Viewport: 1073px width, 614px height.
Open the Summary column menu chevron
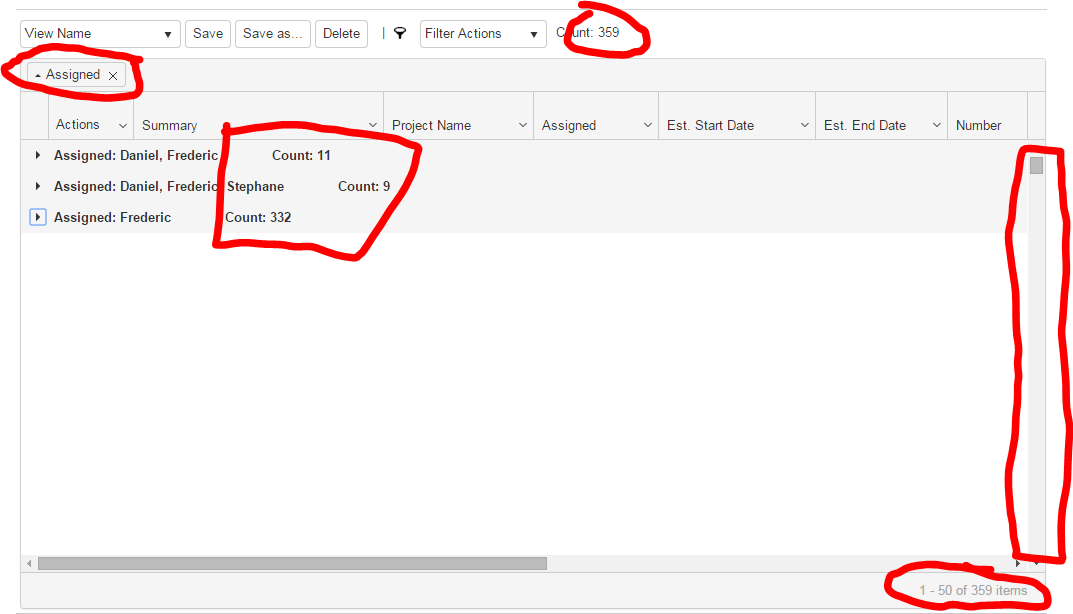tap(373, 125)
